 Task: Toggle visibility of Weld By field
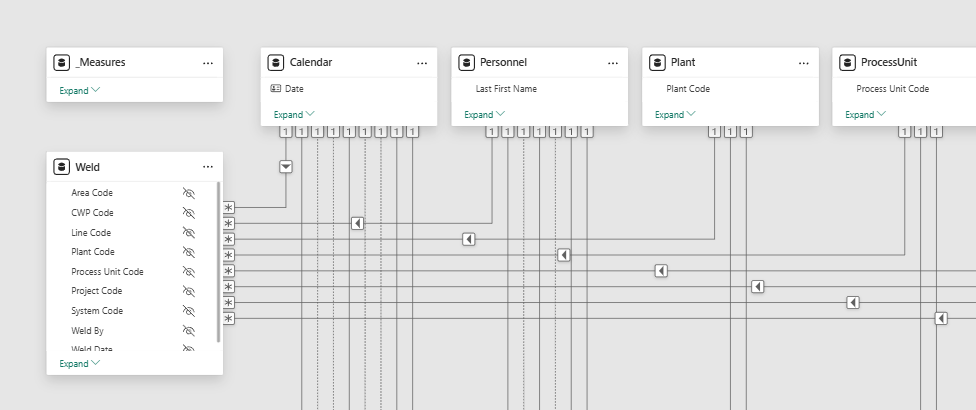[189, 330]
